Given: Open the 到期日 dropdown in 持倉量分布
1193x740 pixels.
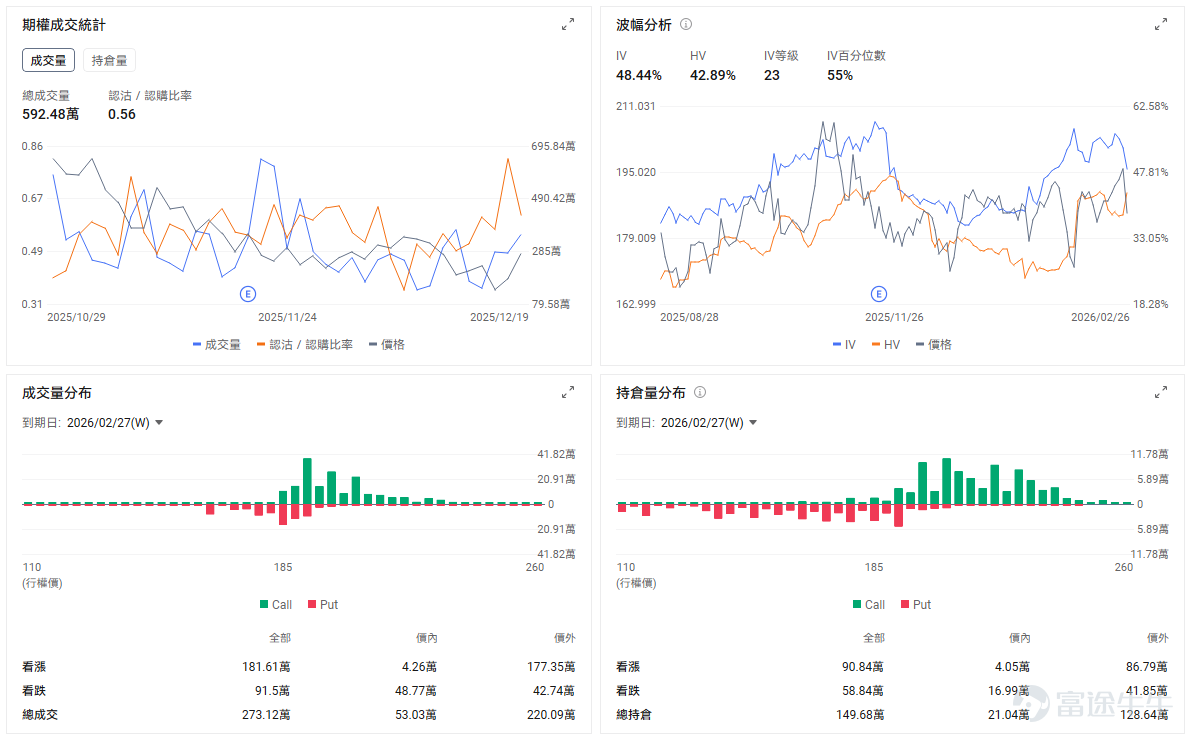Looking at the screenshot, I should tap(709, 423).
